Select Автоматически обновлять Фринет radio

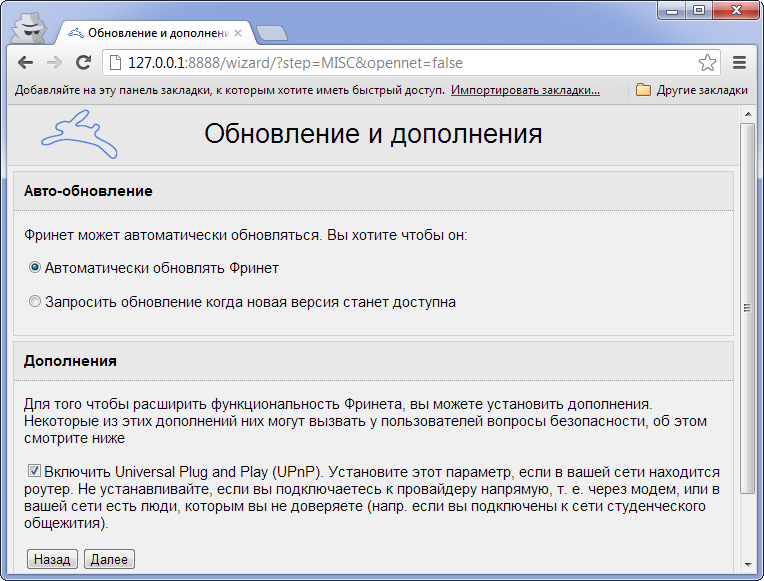coord(35,268)
